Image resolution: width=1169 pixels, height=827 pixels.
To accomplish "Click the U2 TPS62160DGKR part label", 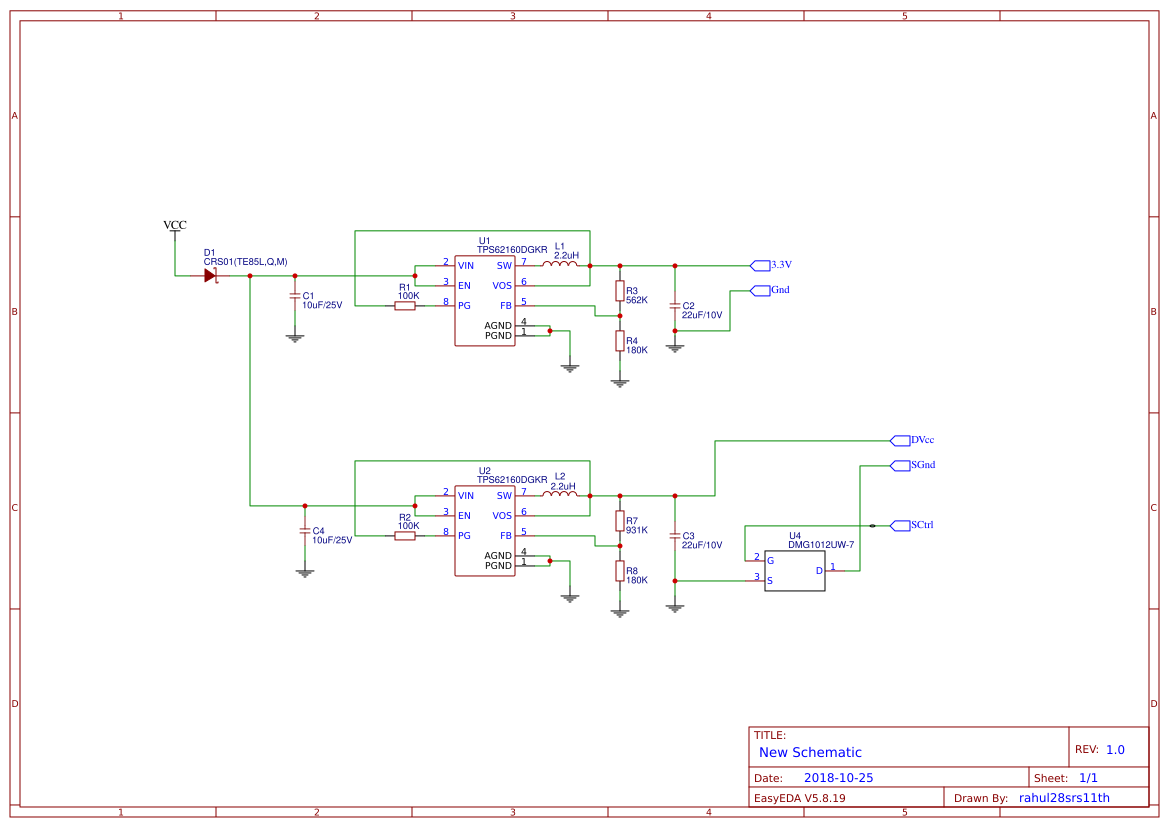I will (x=512, y=480).
